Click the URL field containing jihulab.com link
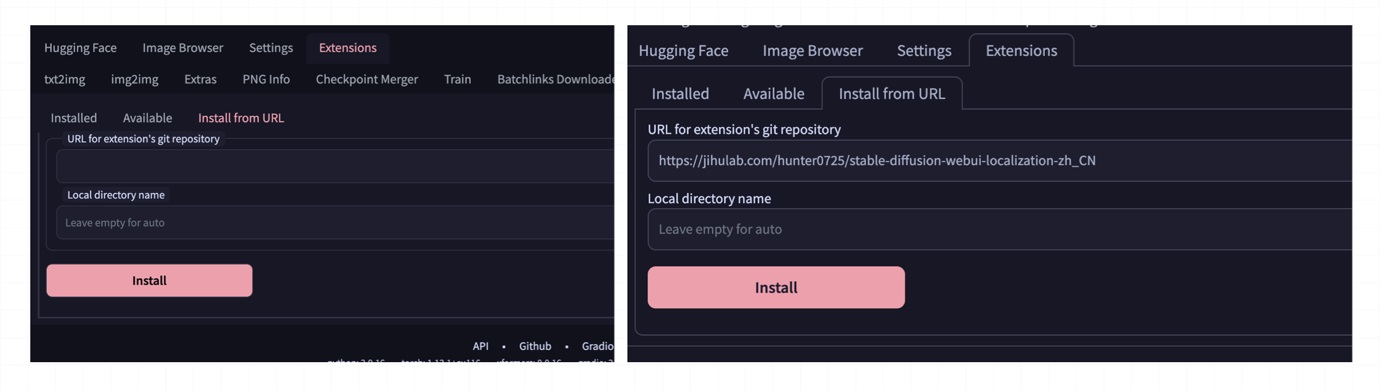 point(1000,161)
